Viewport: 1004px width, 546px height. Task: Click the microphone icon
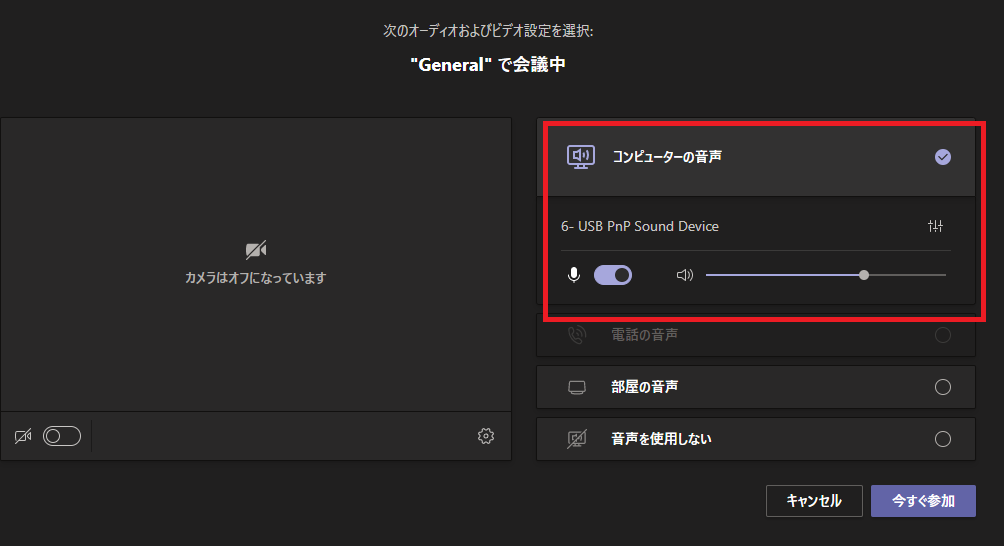pos(574,275)
